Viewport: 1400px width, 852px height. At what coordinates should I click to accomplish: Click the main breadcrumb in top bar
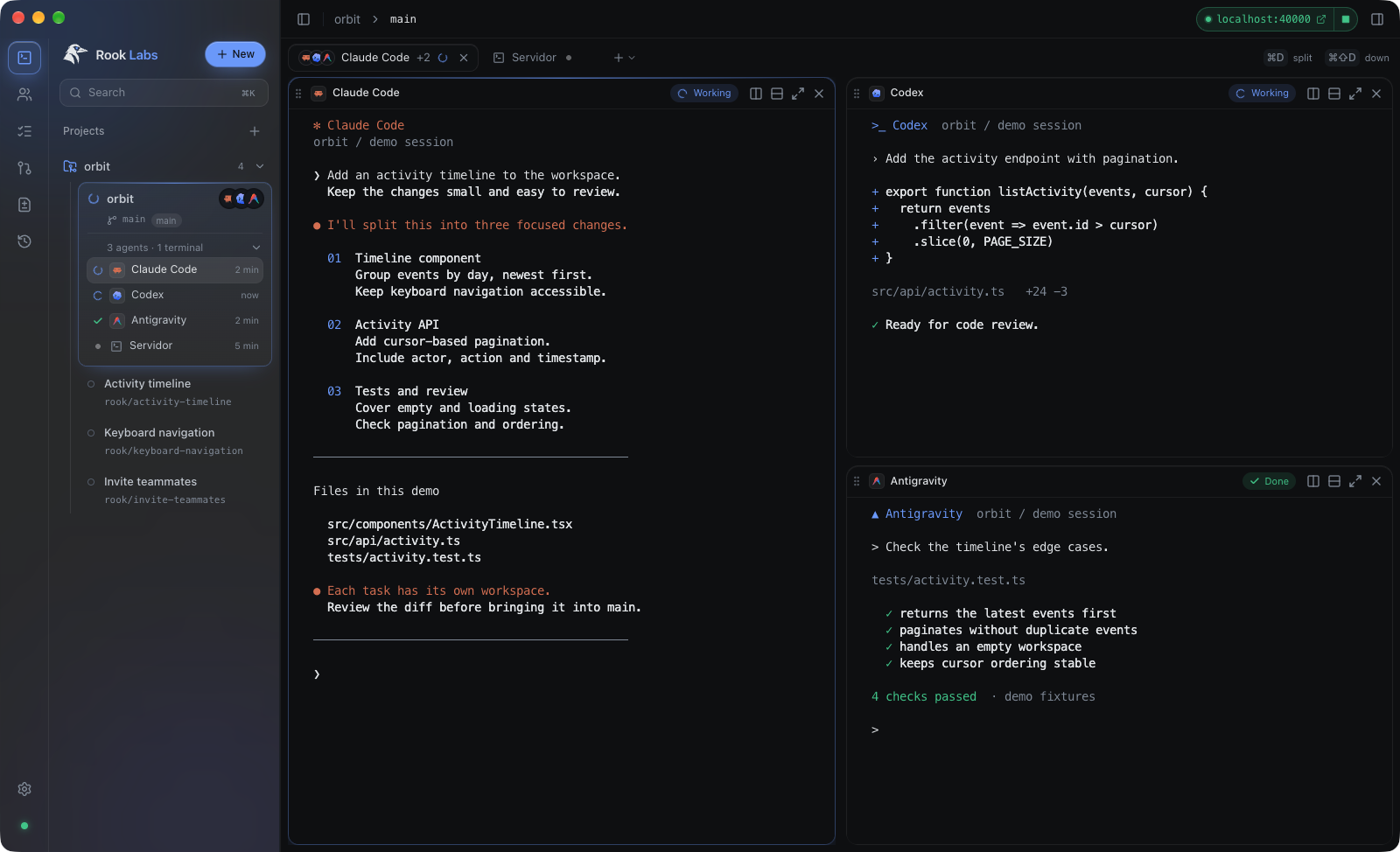pyautogui.click(x=403, y=19)
